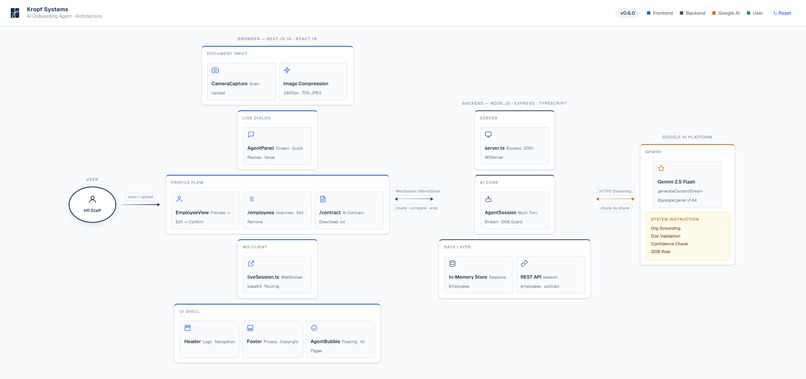This screenshot has width=806, height=379.
Task: Click the orange Google AI legend dot
Action: pyautogui.click(x=713, y=13)
